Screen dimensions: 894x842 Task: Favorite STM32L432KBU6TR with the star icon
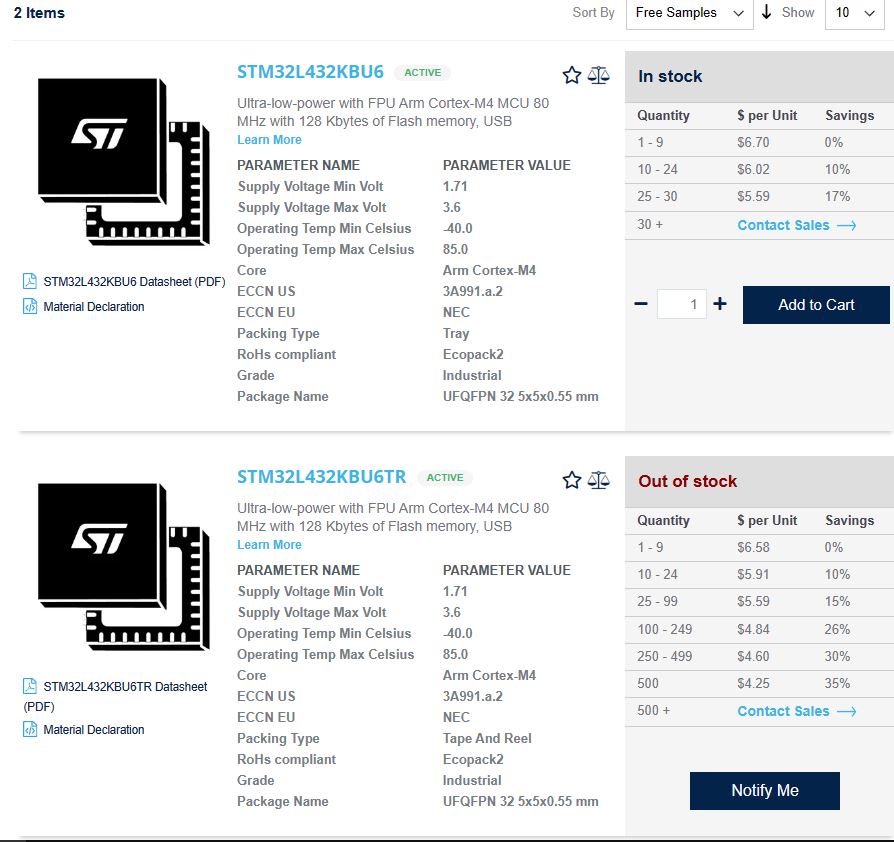point(571,480)
